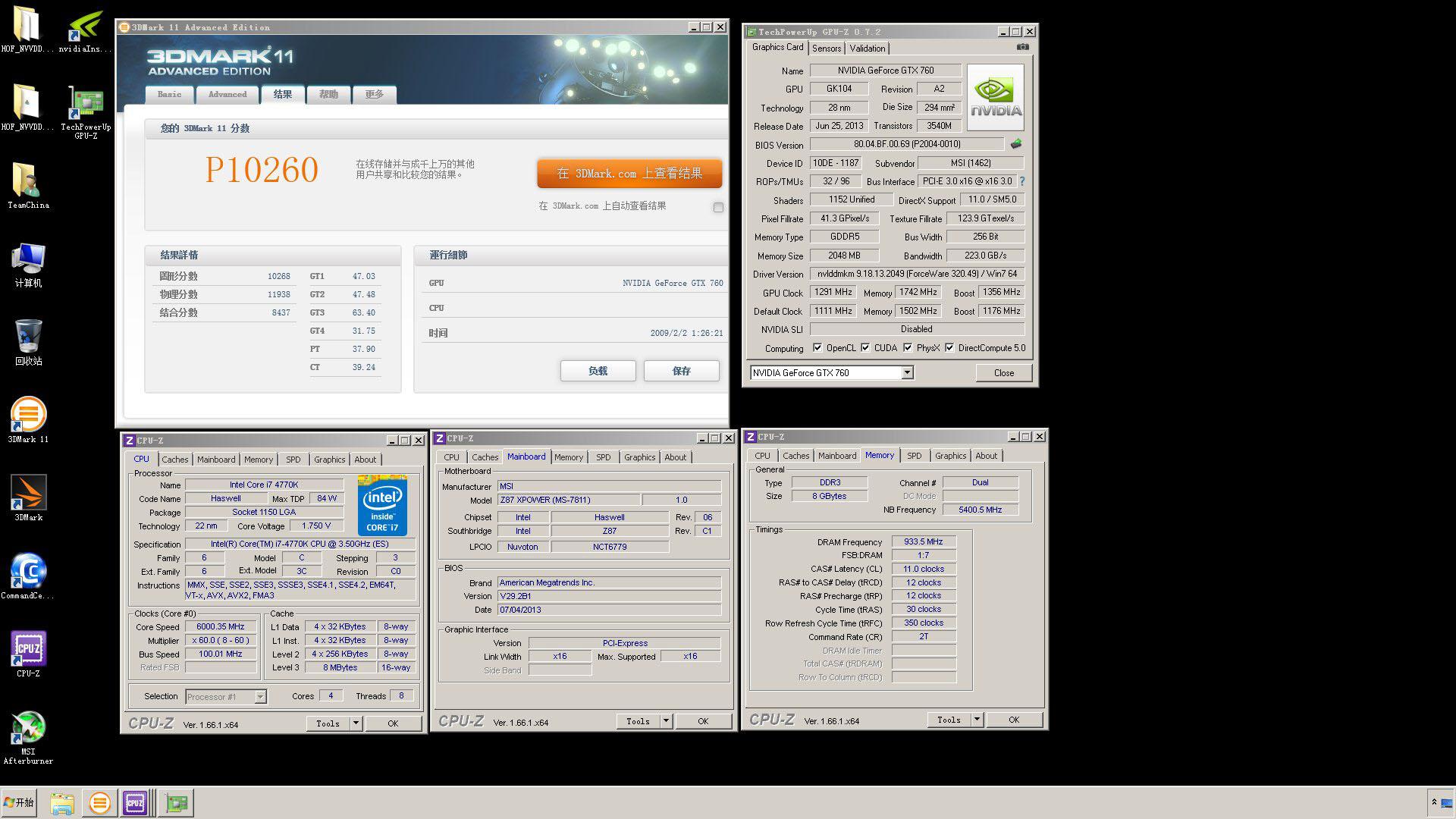Open Tools dropdown arrow in CPU-Z Memory window

pos(977,720)
